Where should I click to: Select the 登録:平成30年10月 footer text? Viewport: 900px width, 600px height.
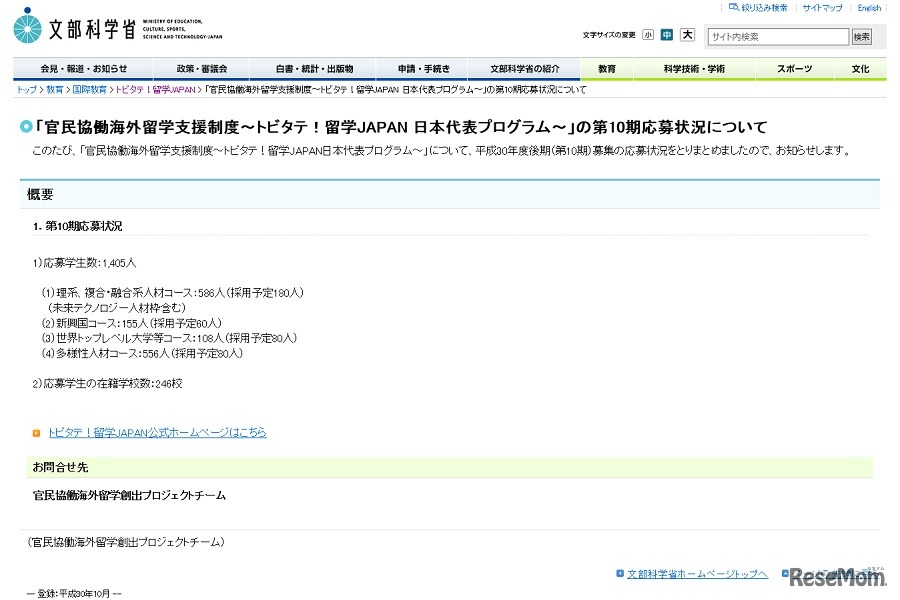(x=74, y=594)
